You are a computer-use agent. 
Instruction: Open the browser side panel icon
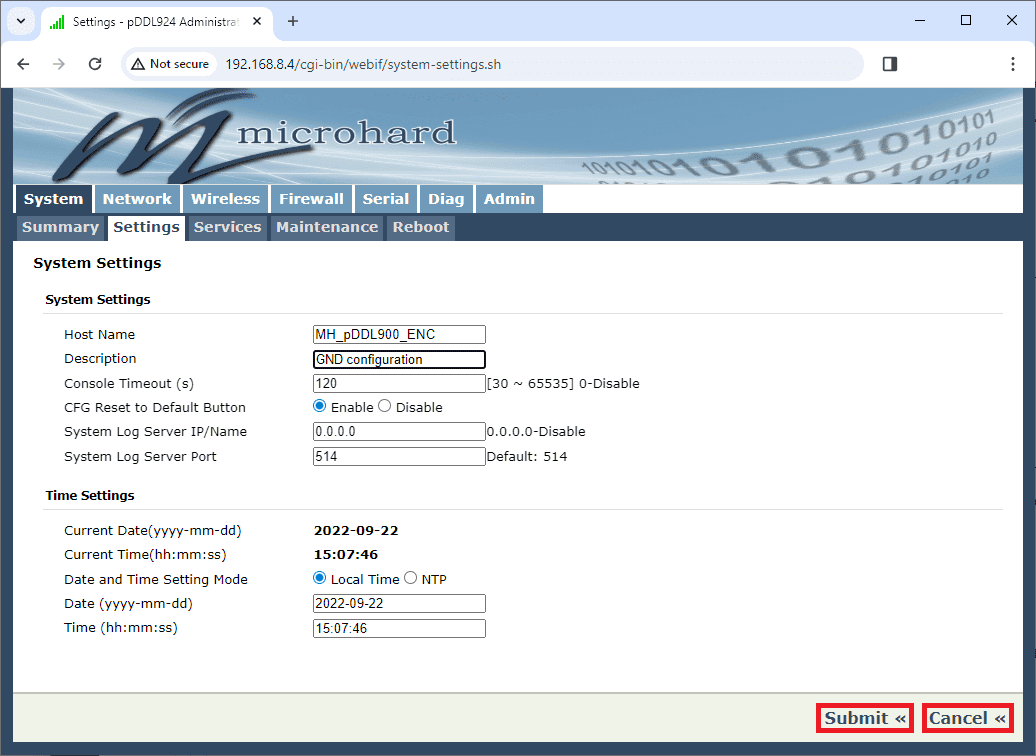(889, 64)
